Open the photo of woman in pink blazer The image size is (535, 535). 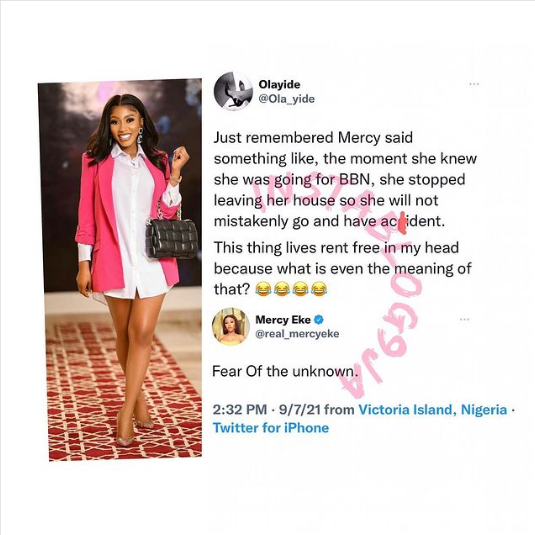(120, 270)
